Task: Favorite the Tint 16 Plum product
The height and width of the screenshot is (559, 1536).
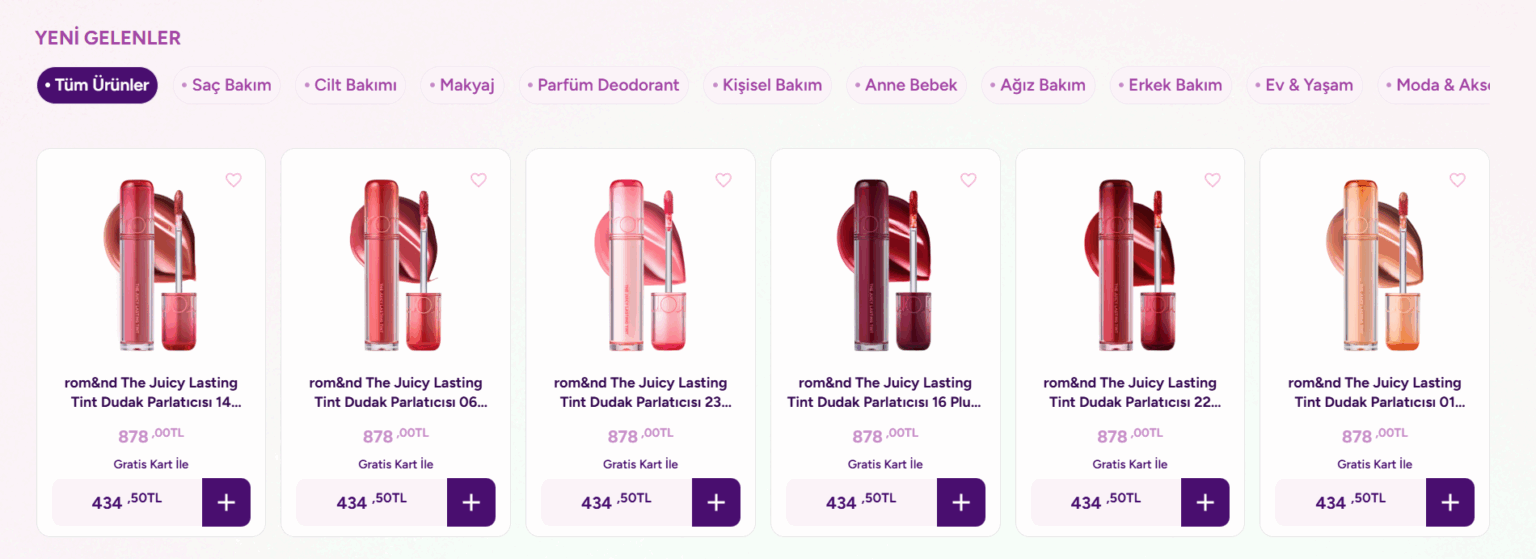Action: pos(968,180)
